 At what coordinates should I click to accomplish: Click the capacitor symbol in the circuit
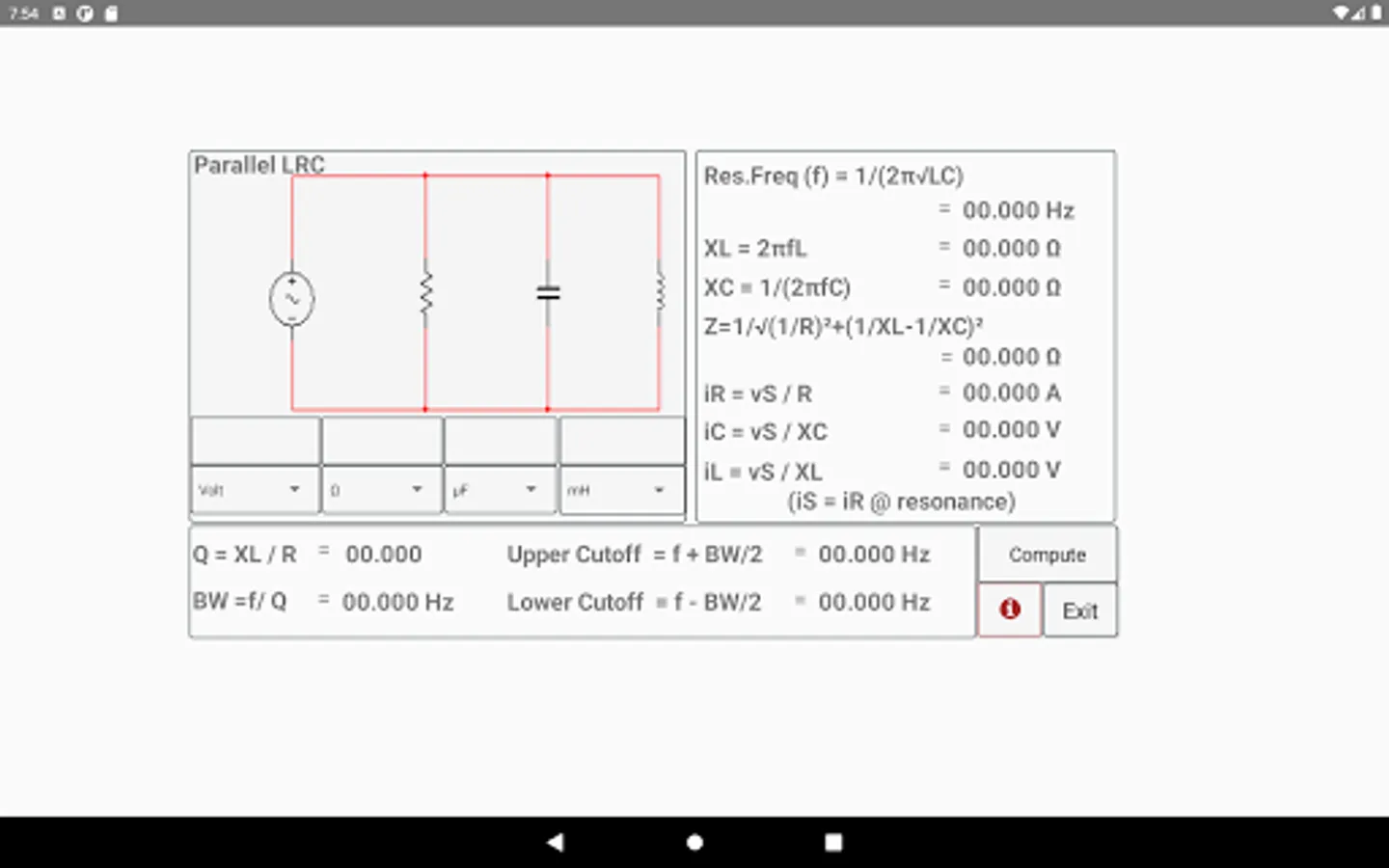point(548,292)
